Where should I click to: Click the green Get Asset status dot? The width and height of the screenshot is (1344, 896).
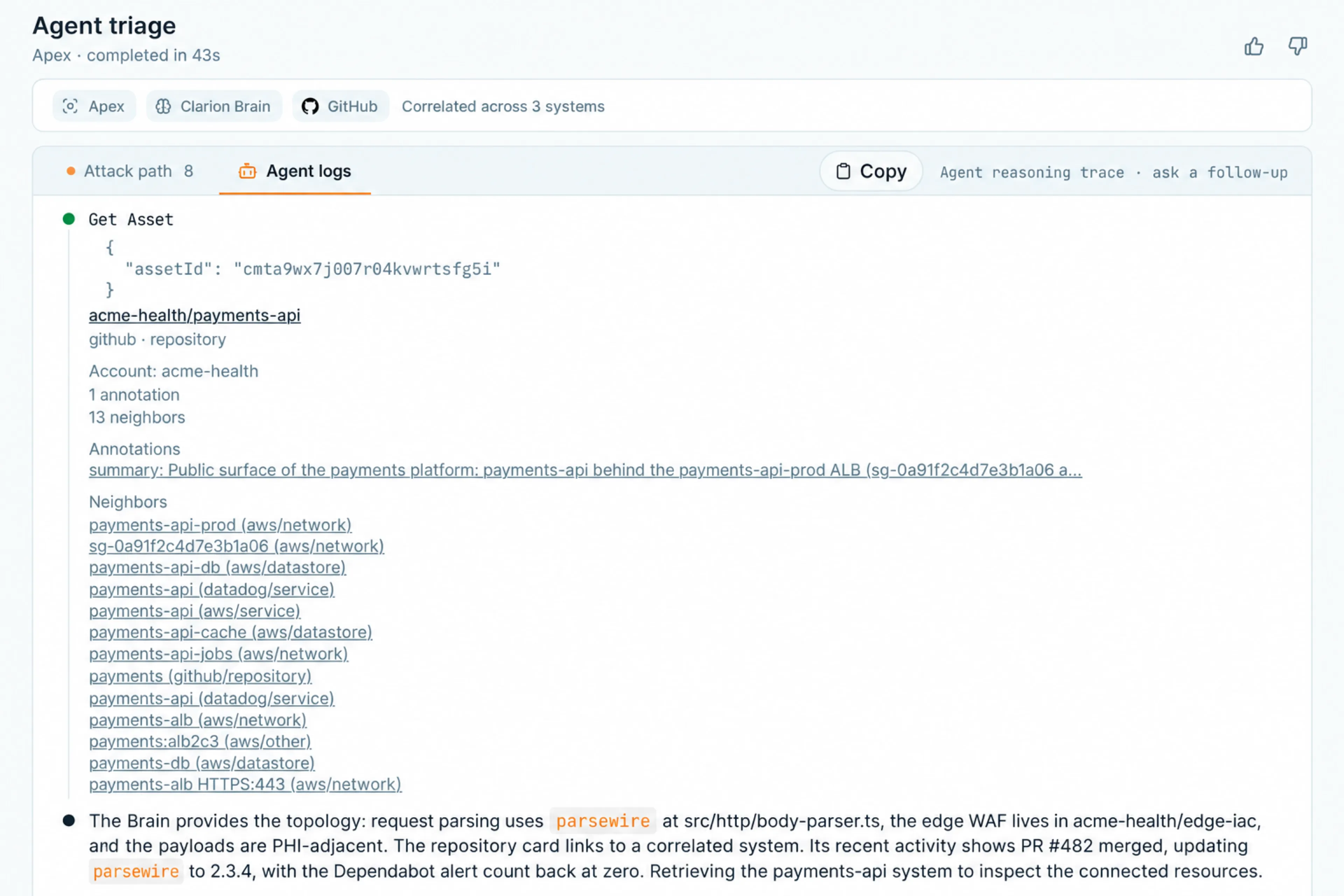point(69,219)
